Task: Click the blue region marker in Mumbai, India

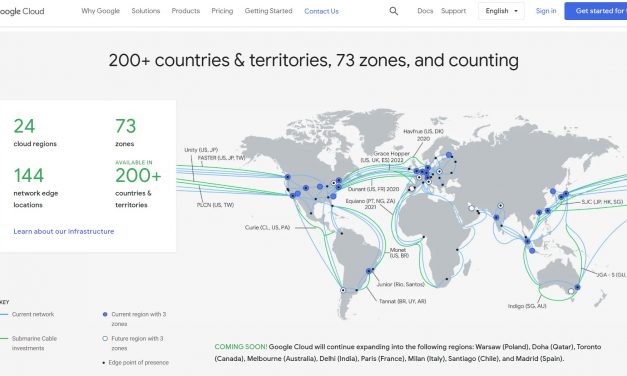Action: pos(496,218)
